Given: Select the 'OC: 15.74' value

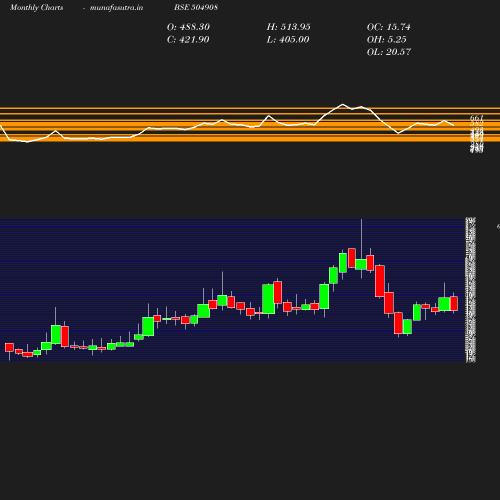Looking at the screenshot, I should point(389,27).
